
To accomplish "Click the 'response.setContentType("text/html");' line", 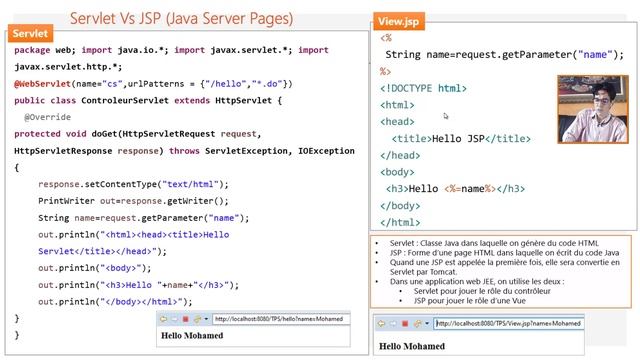I will 133,184.
